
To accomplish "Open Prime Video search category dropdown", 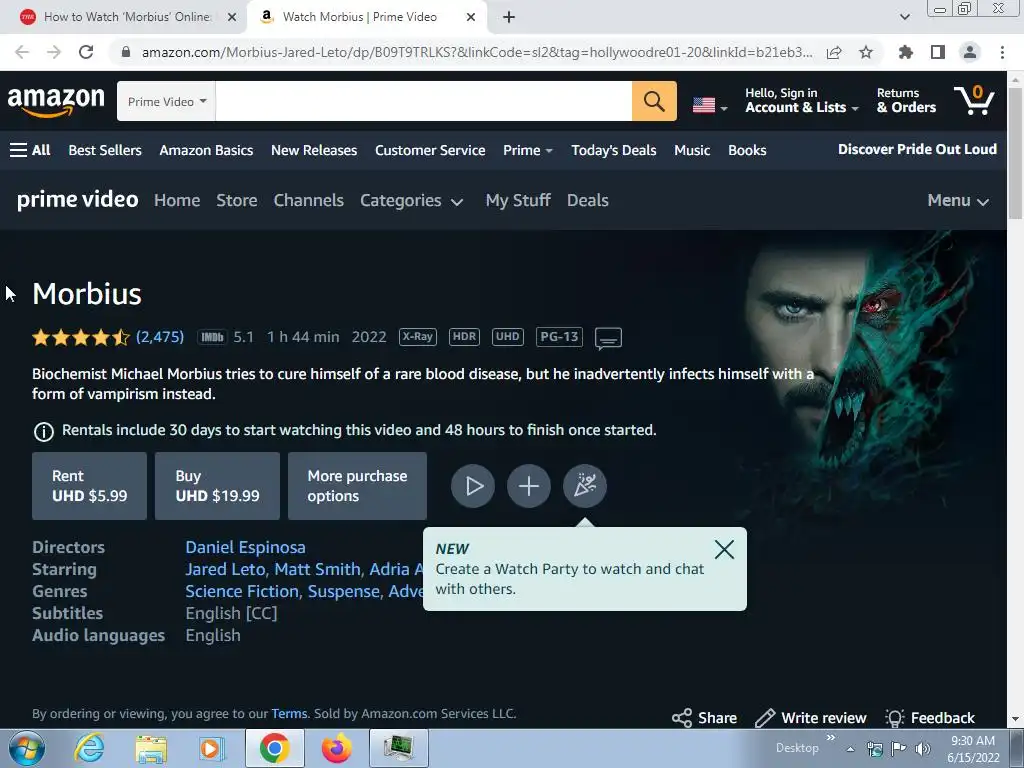I will coord(167,101).
